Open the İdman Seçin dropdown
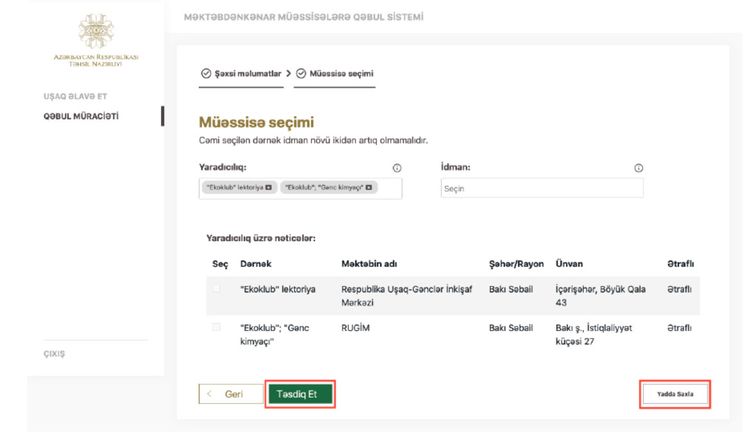 (x=541, y=188)
